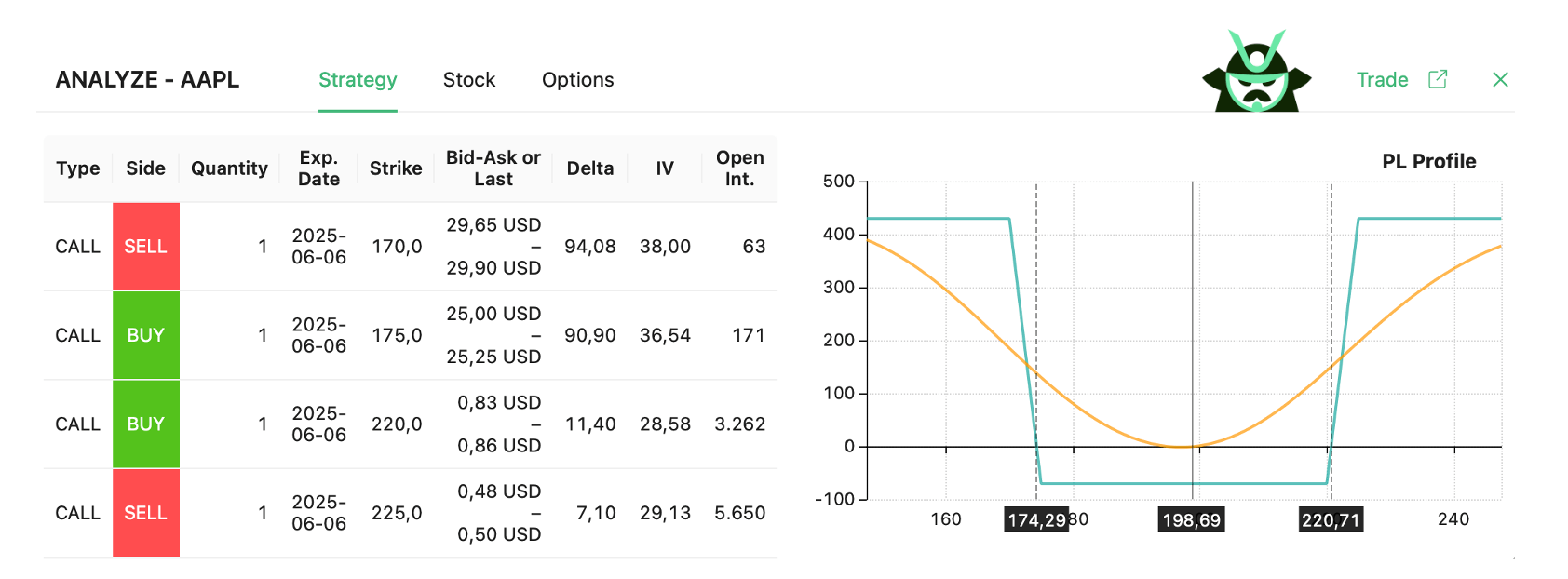This screenshot has width=1568, height=579.
Task: Click the PL Profile chart title
Action: click(1429, 160)
